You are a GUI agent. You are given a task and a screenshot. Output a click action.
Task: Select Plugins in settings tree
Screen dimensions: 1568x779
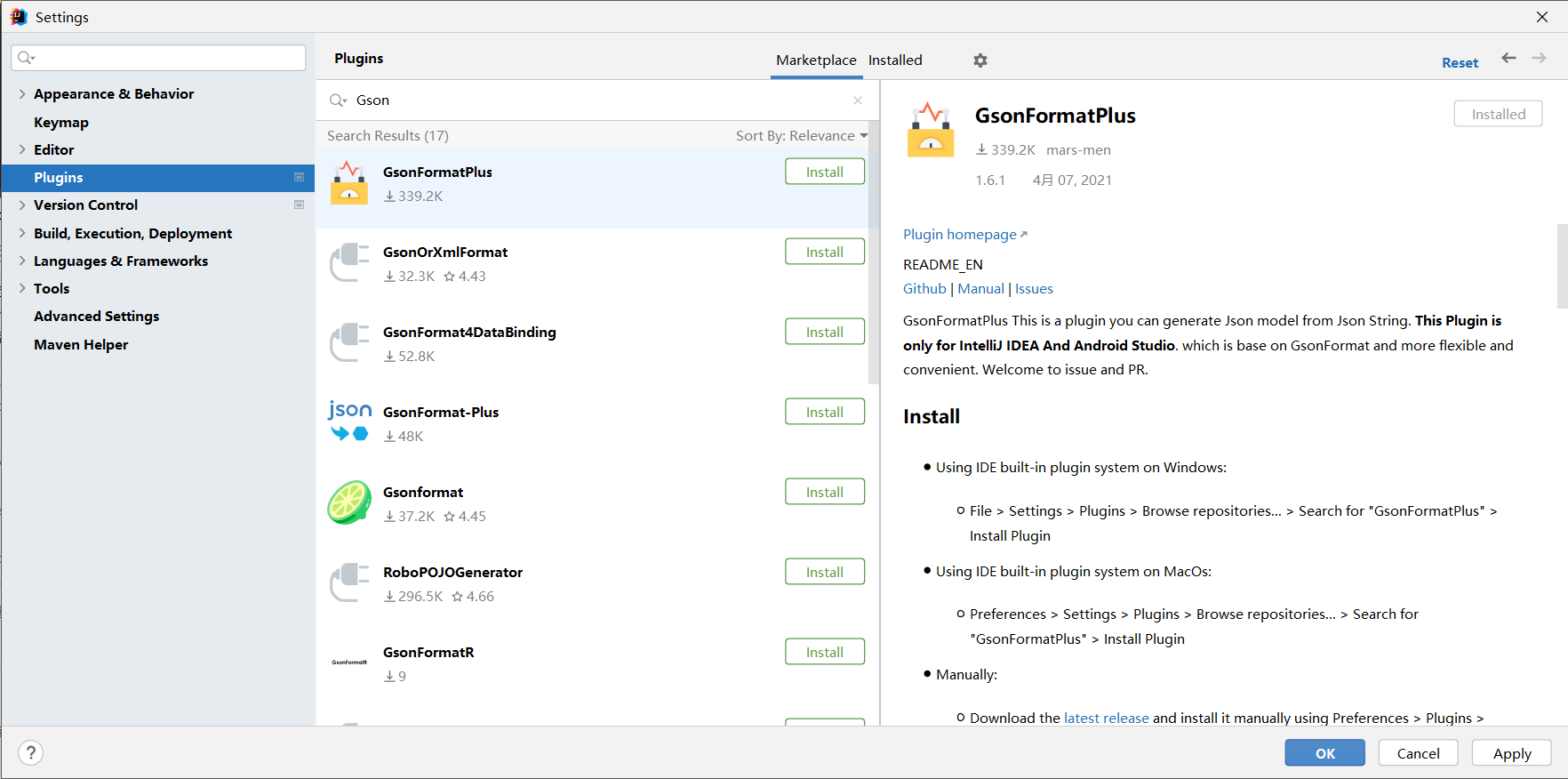(157, 177)
